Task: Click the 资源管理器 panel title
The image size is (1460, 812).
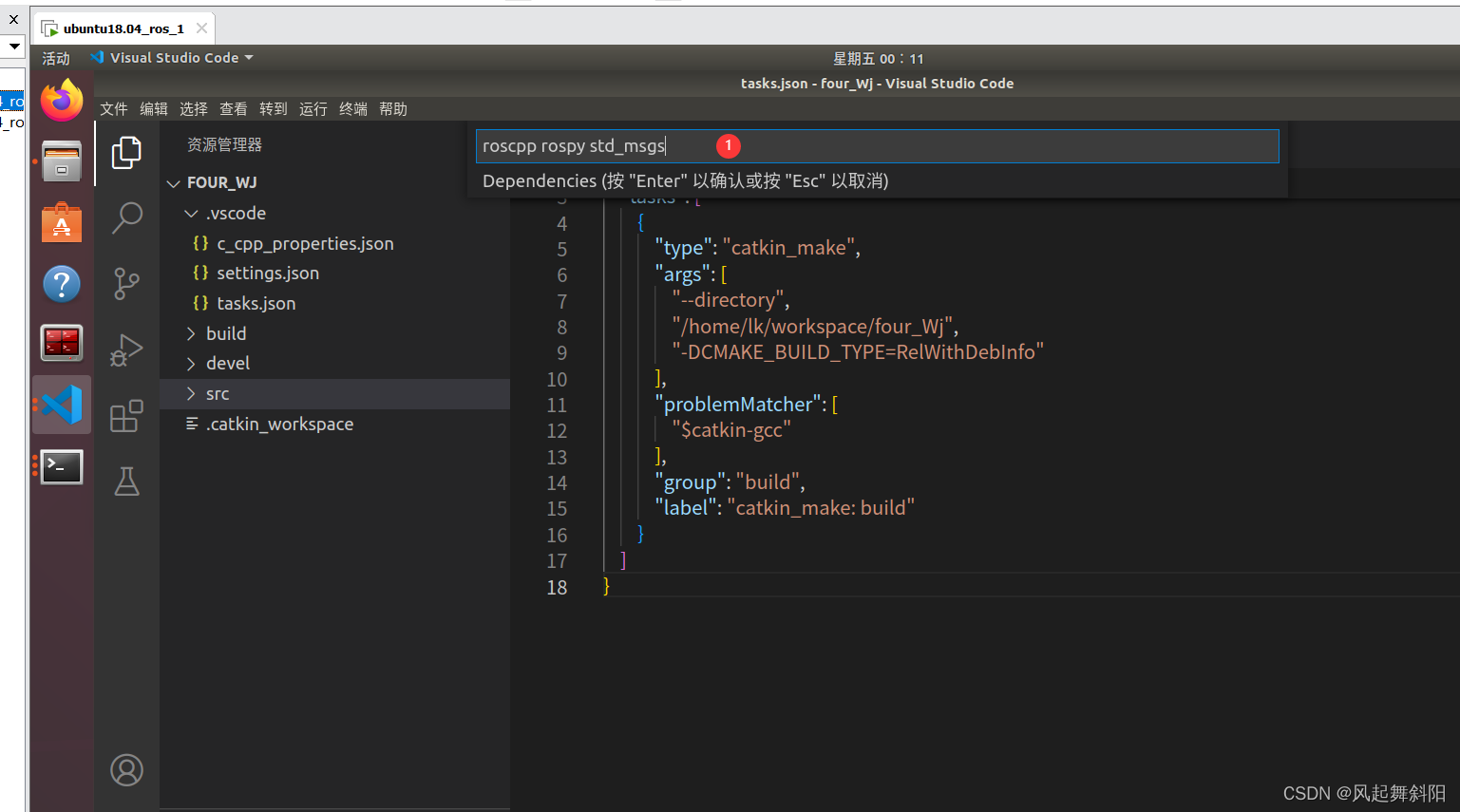Action: [x=224, y=144]
